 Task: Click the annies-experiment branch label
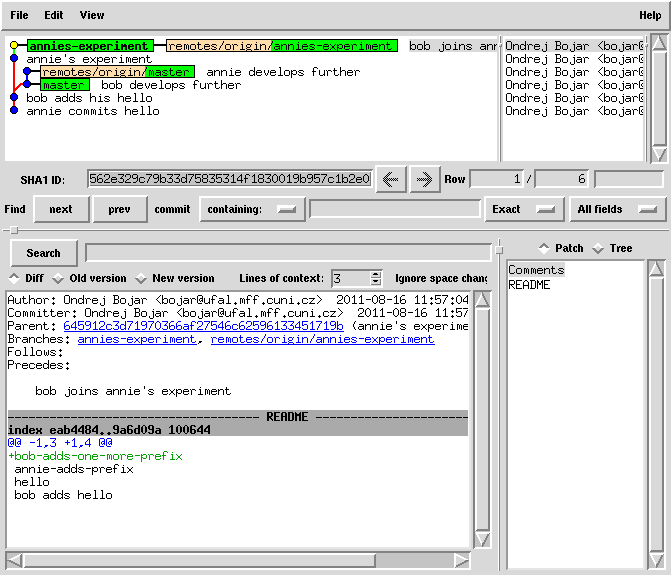[89, 46]
